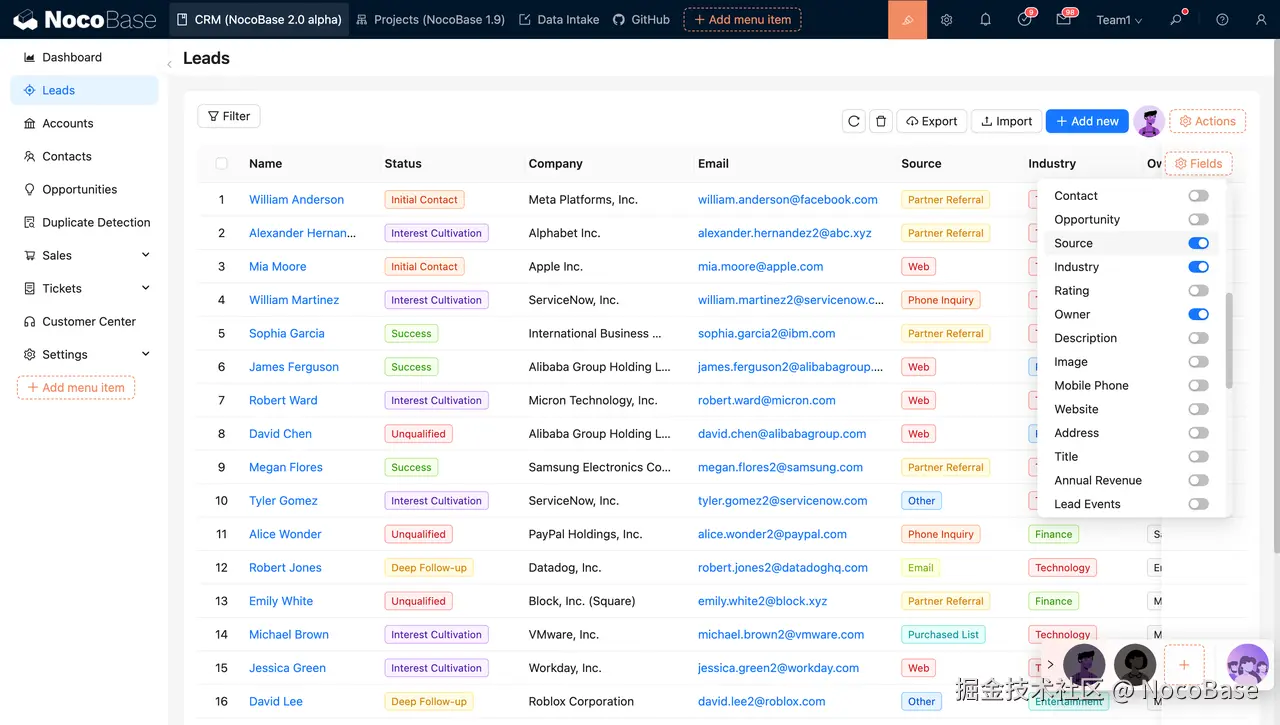Open the William Anderson lead link
Image resolution: width=1280 pixels, height=725 pixels.
(296, 200)
